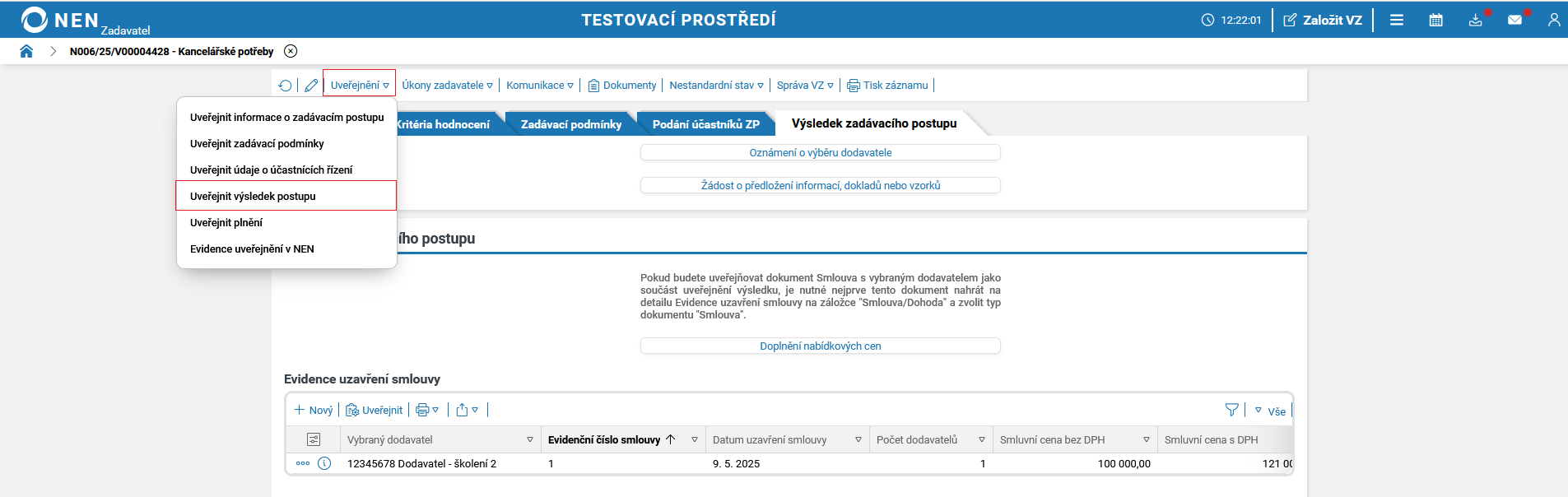1568x497 pixels.
Task: Click Doplnění nabídkových cen button
Action: click(x=821, y=346)
